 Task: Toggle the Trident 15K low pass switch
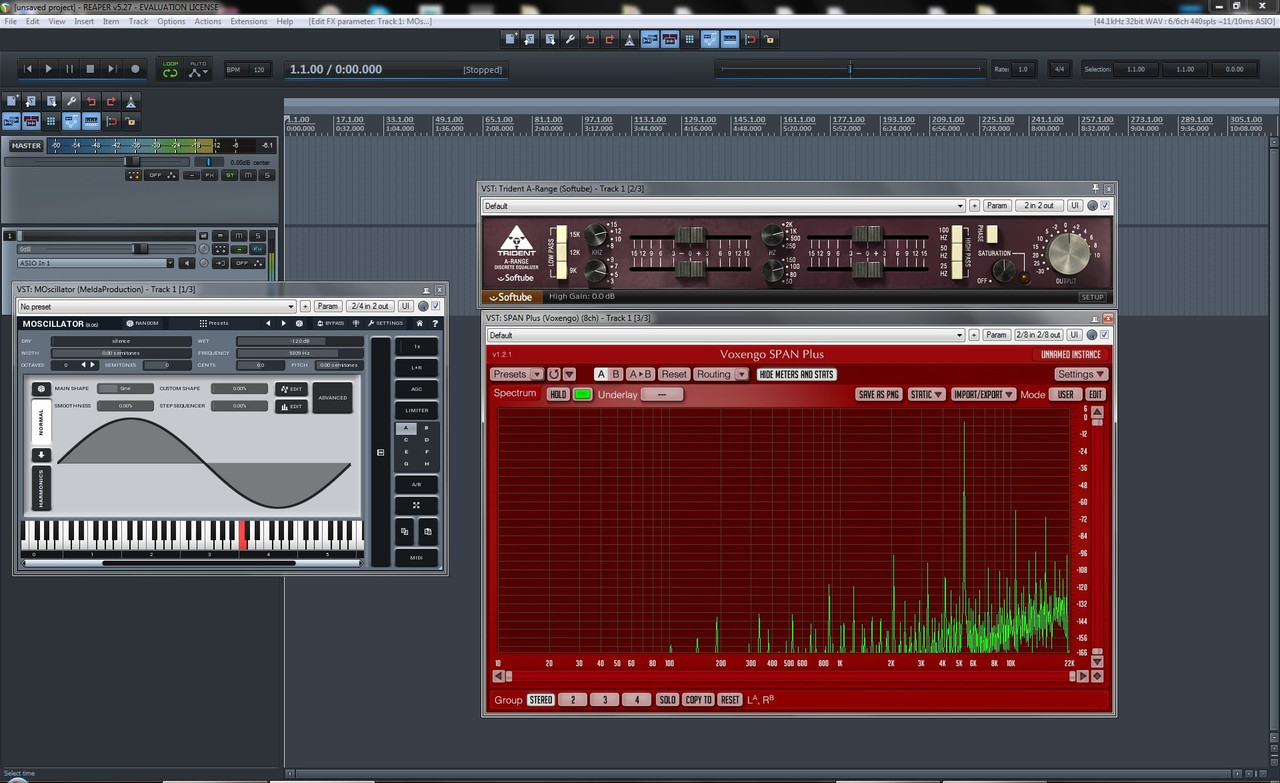tap(562, 234)
